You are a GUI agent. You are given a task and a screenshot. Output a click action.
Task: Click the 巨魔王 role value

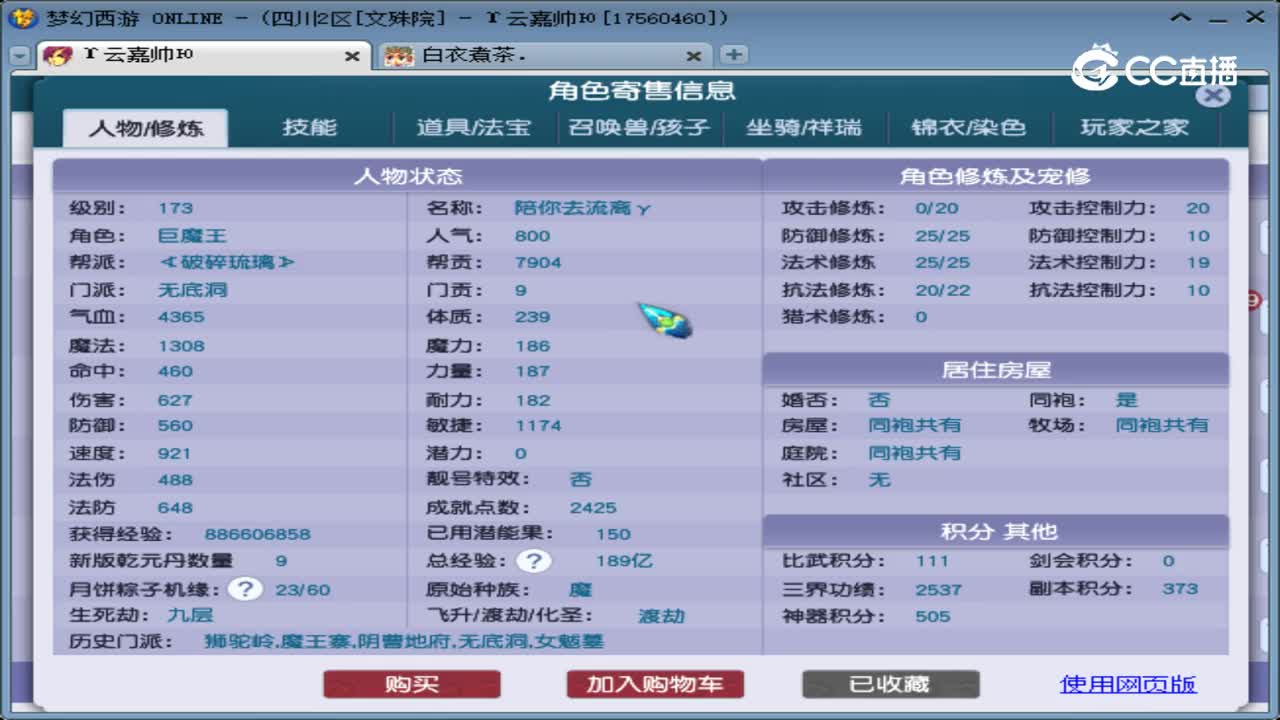[x=192, y=236]
